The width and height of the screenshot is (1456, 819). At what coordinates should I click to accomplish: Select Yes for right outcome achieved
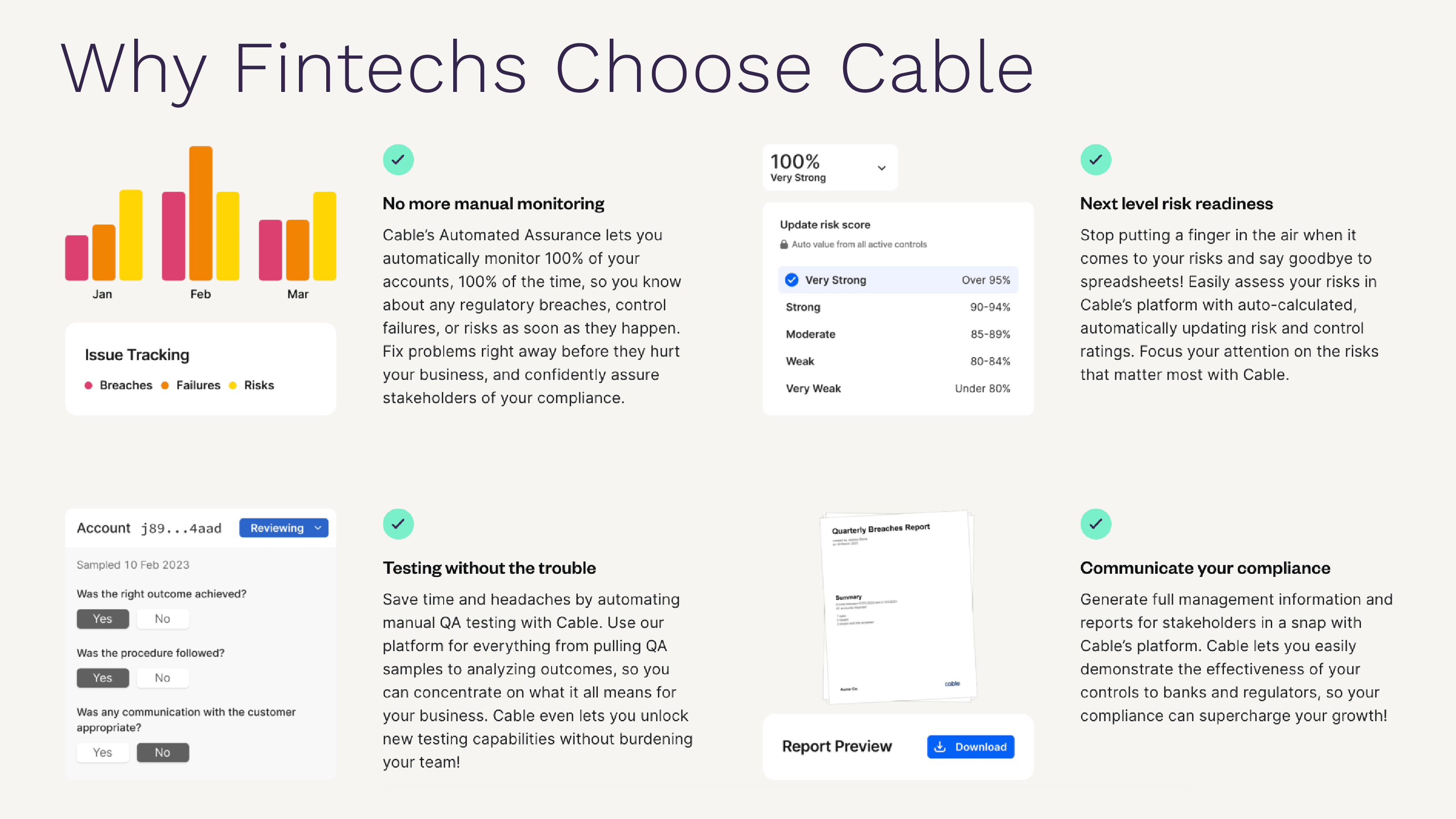click(102, 618)
